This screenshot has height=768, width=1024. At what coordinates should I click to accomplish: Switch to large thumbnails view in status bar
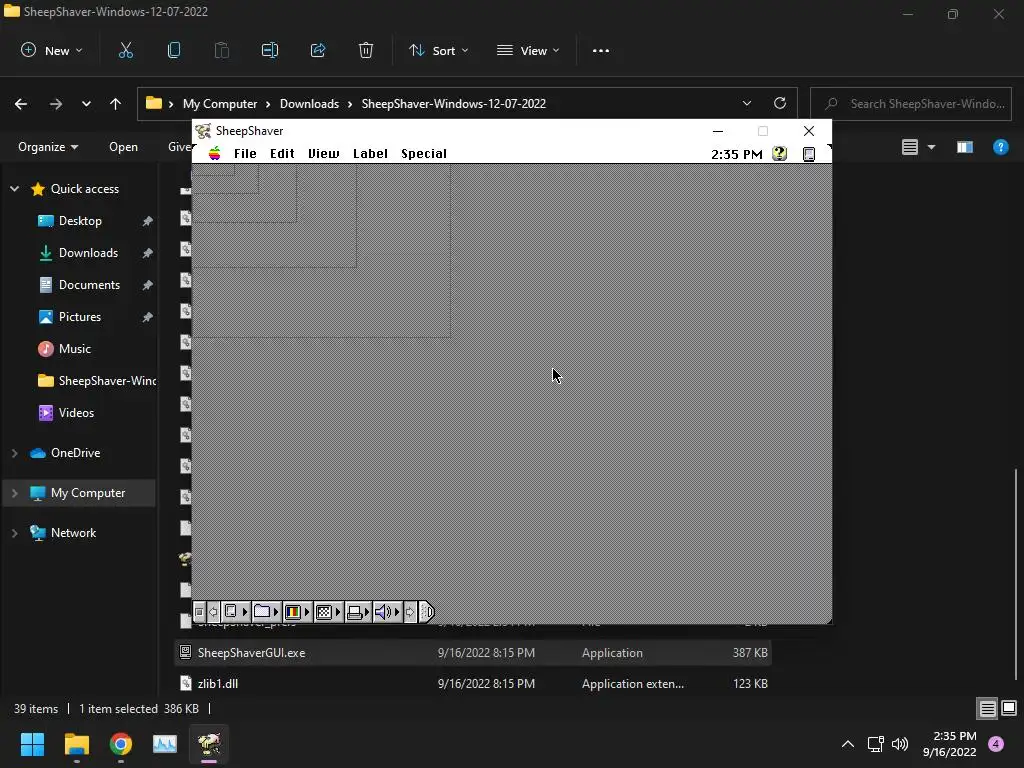click(x=1009, y=709)
